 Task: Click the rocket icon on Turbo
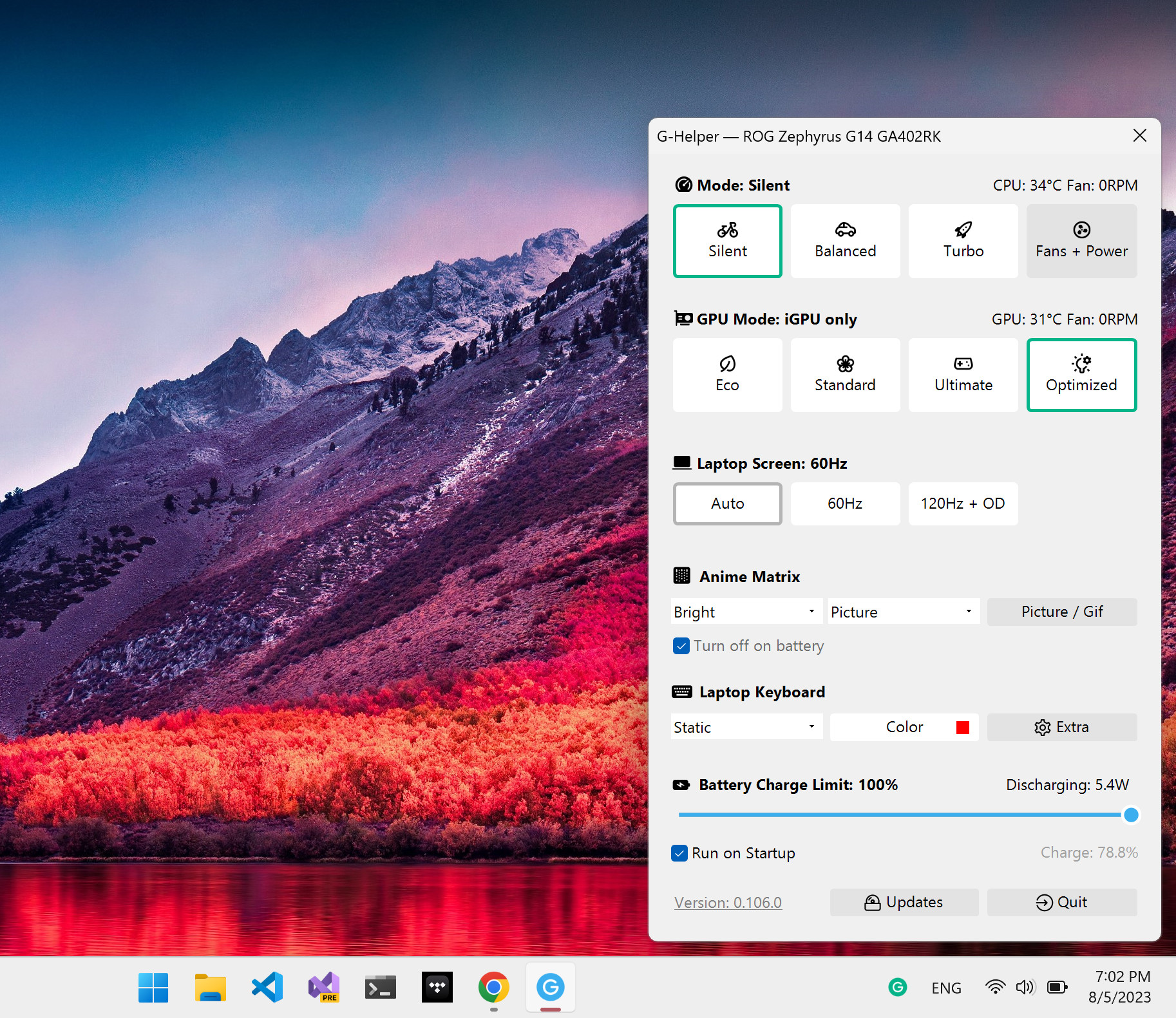pyautogui.click(x=963, y=229)
